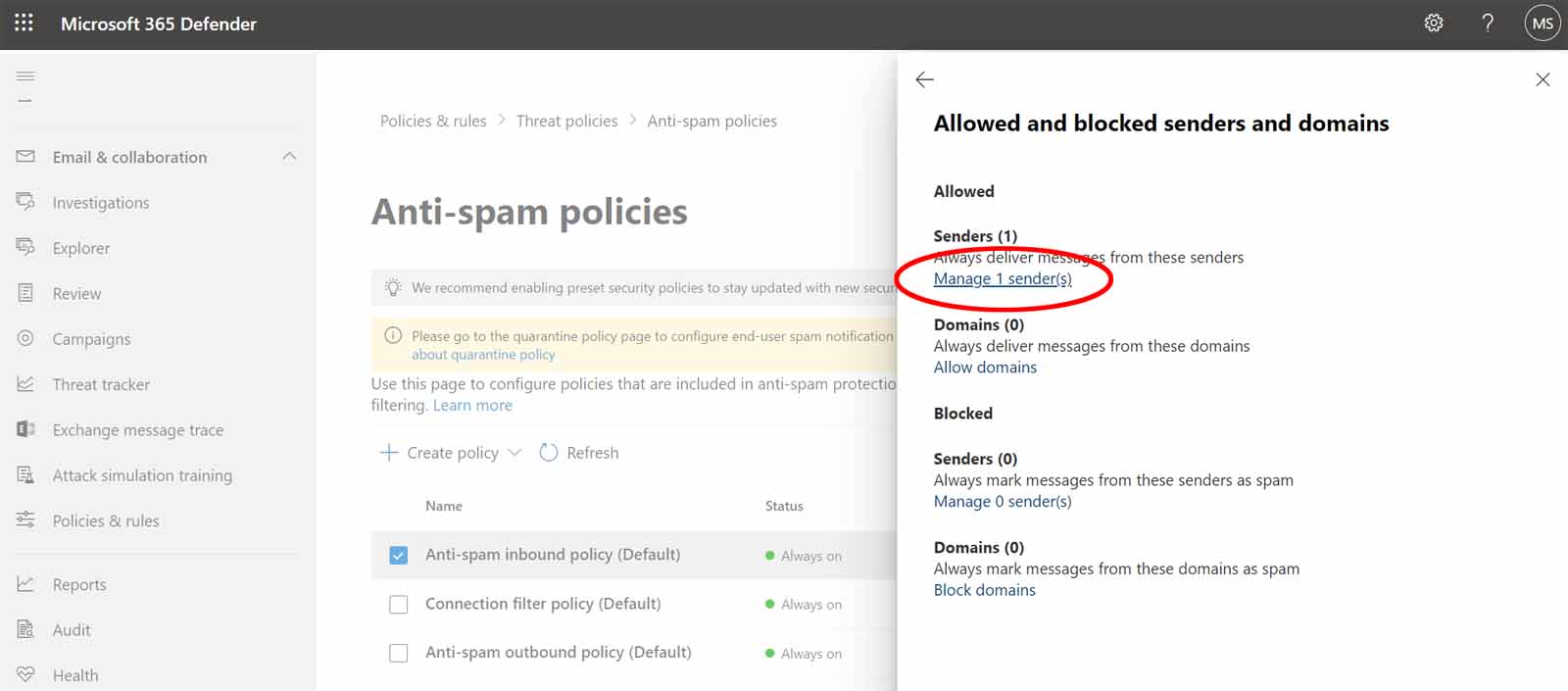1568x691 pixels.
Task: Open Audit in the sidebar
Action: (72, 629)
